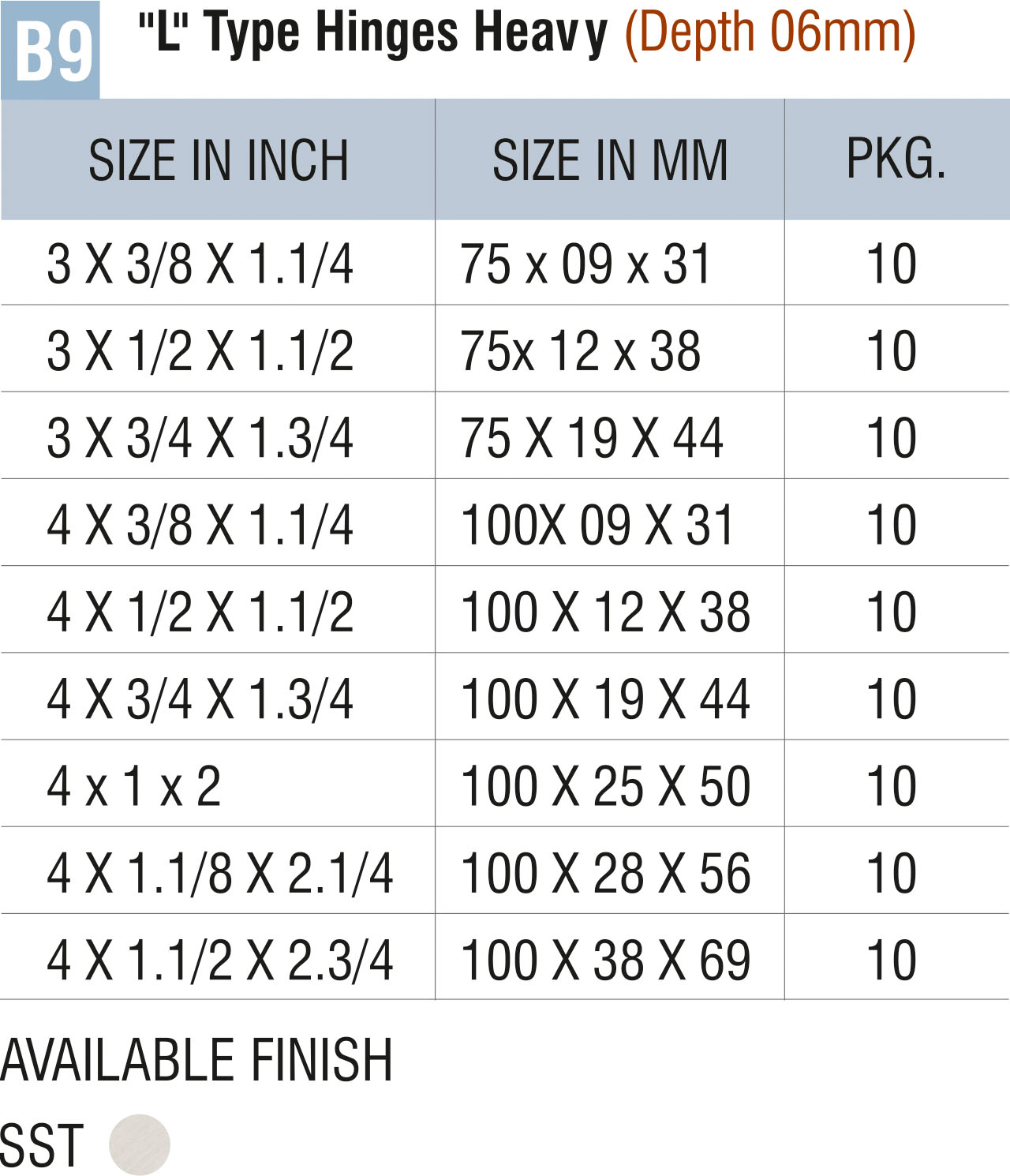The width and height of the screenshot is (1010, 1176).
Task: Click the 75x 12 x 38 cell
Action: pos(581,350)
